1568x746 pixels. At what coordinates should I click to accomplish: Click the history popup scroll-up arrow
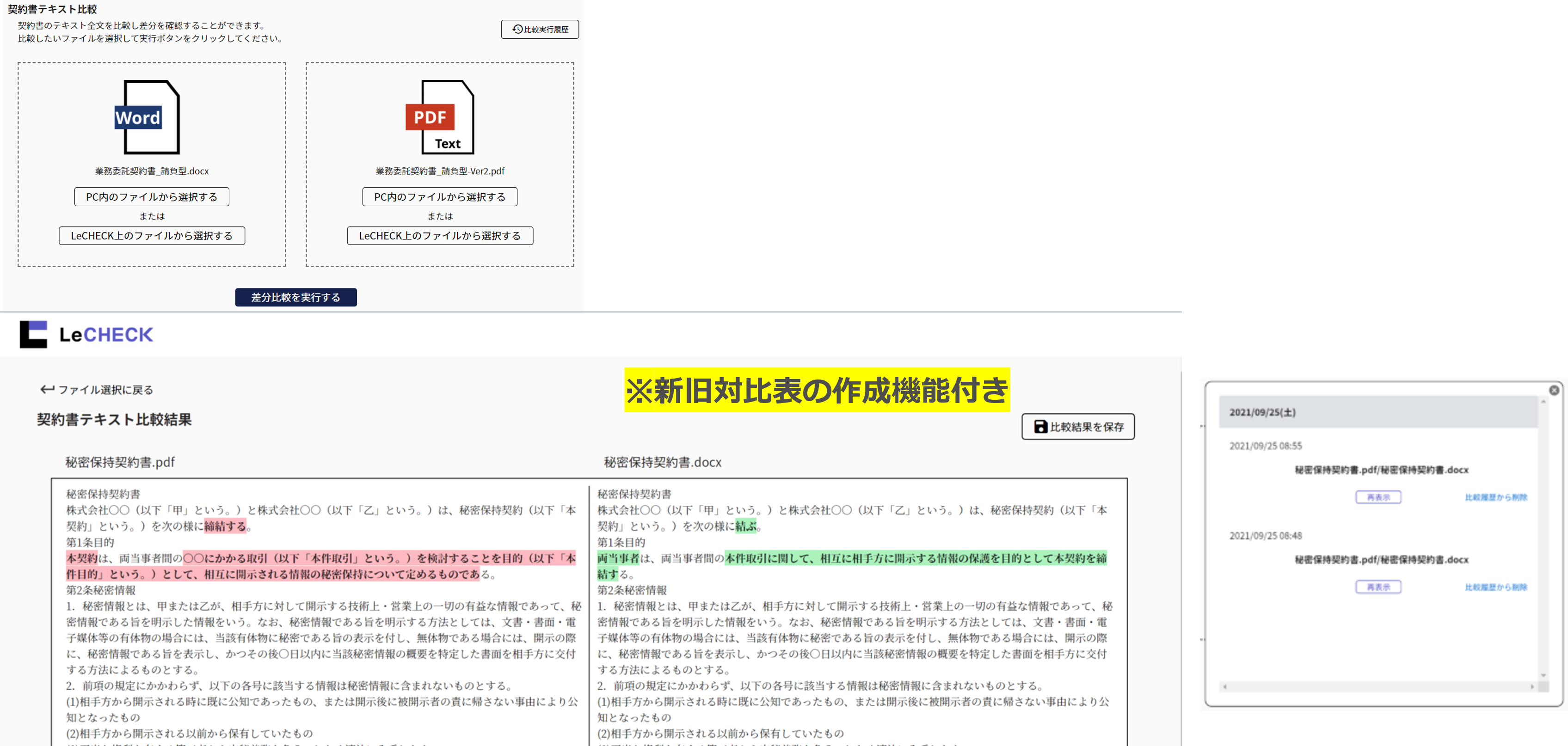click(1543, 402)
